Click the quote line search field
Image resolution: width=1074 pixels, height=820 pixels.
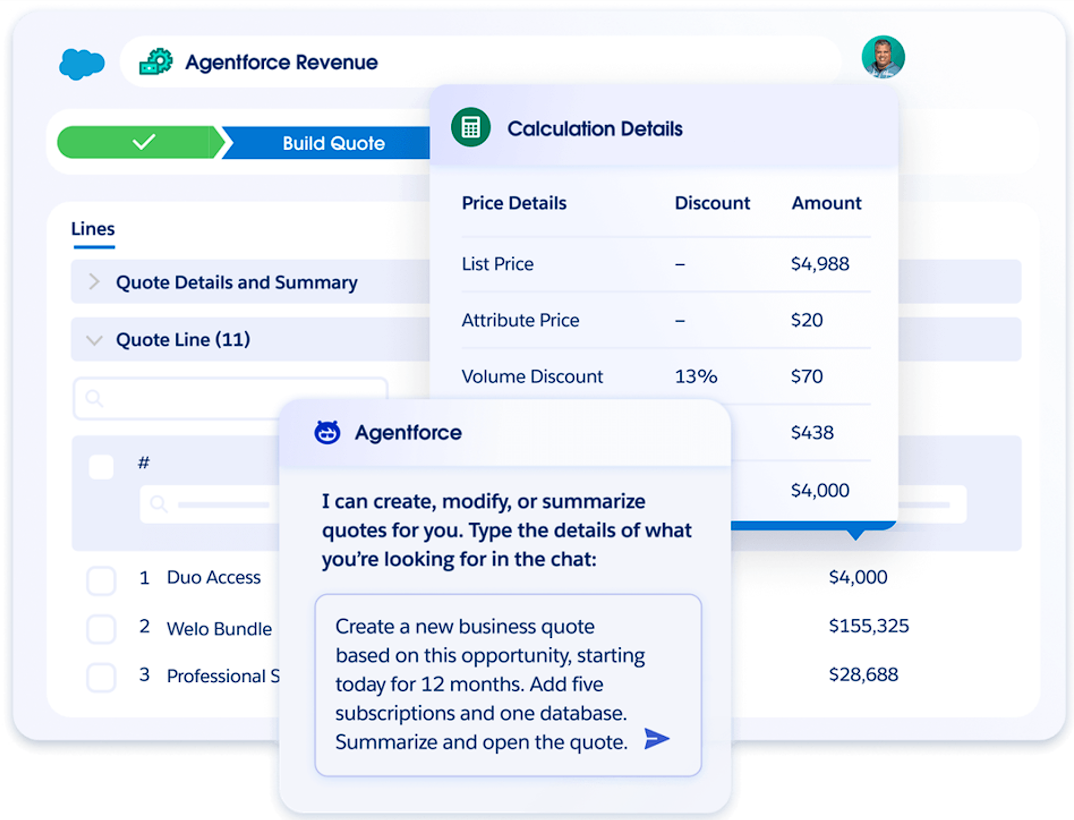tap(231, 399)
